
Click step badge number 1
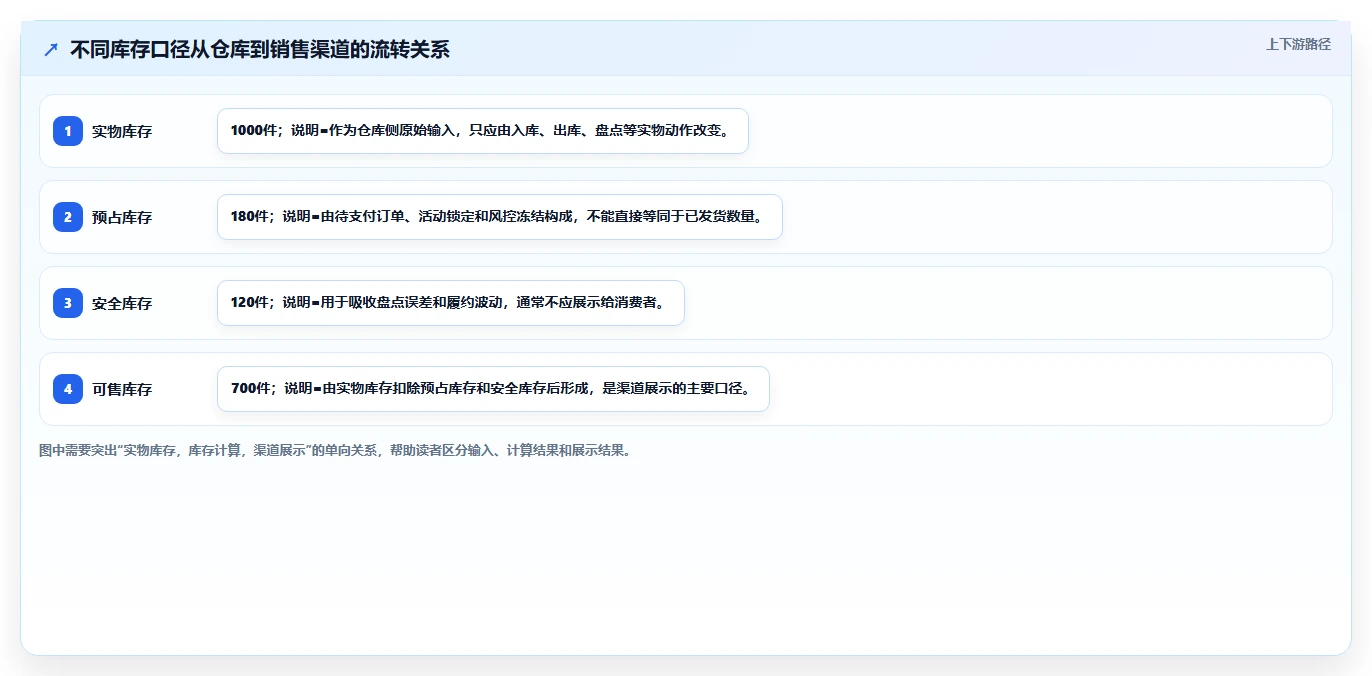(68, 131)
